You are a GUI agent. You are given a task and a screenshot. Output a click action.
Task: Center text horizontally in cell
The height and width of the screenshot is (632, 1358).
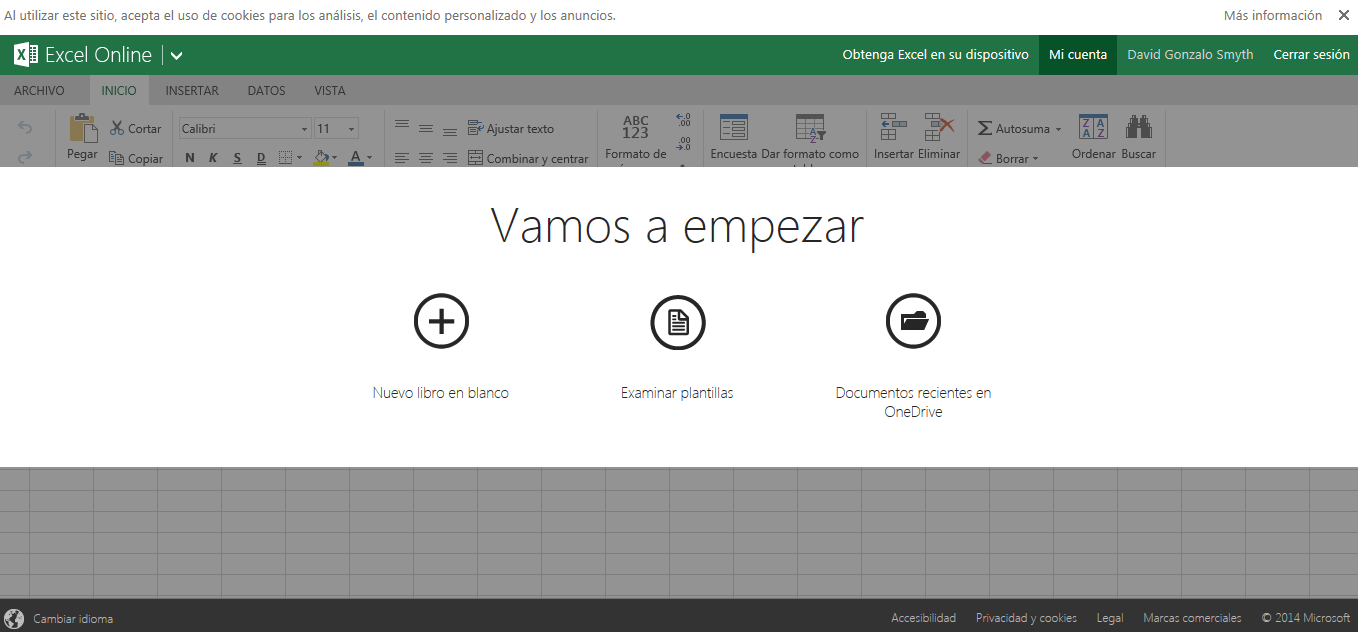[x=426, y=157]
